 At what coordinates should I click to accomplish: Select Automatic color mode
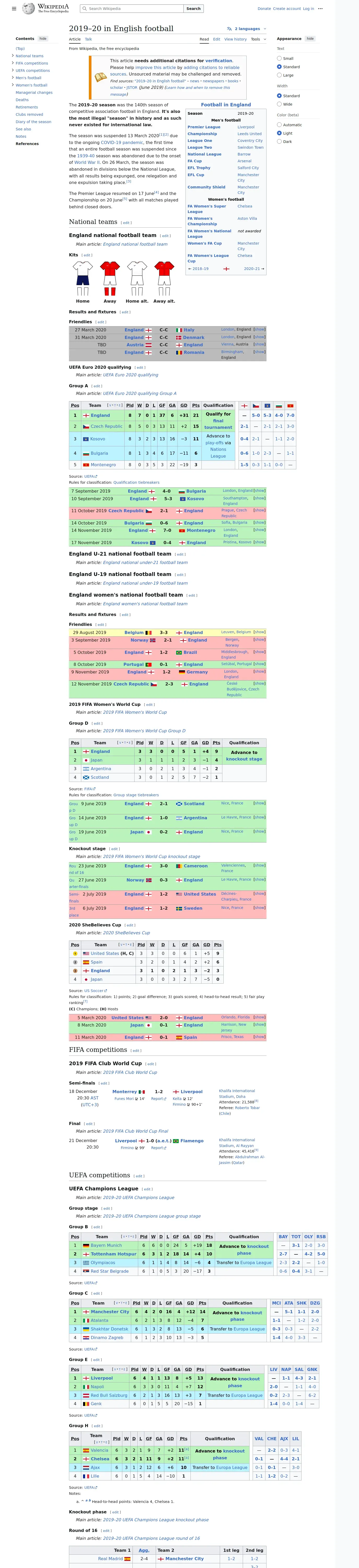coord(279,125)
